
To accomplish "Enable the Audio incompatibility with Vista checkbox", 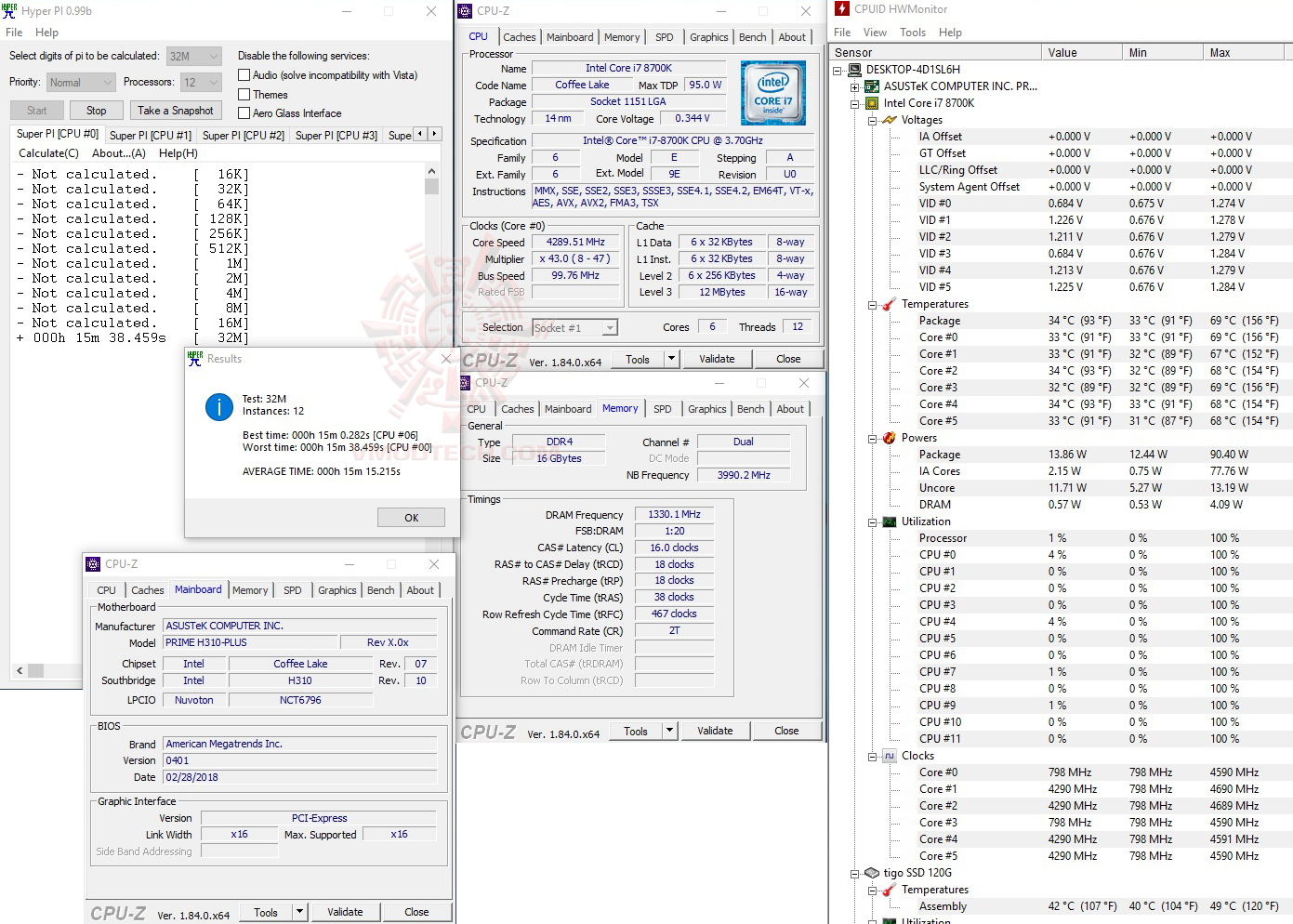I will pyautogui.click(x=244, y=75).
